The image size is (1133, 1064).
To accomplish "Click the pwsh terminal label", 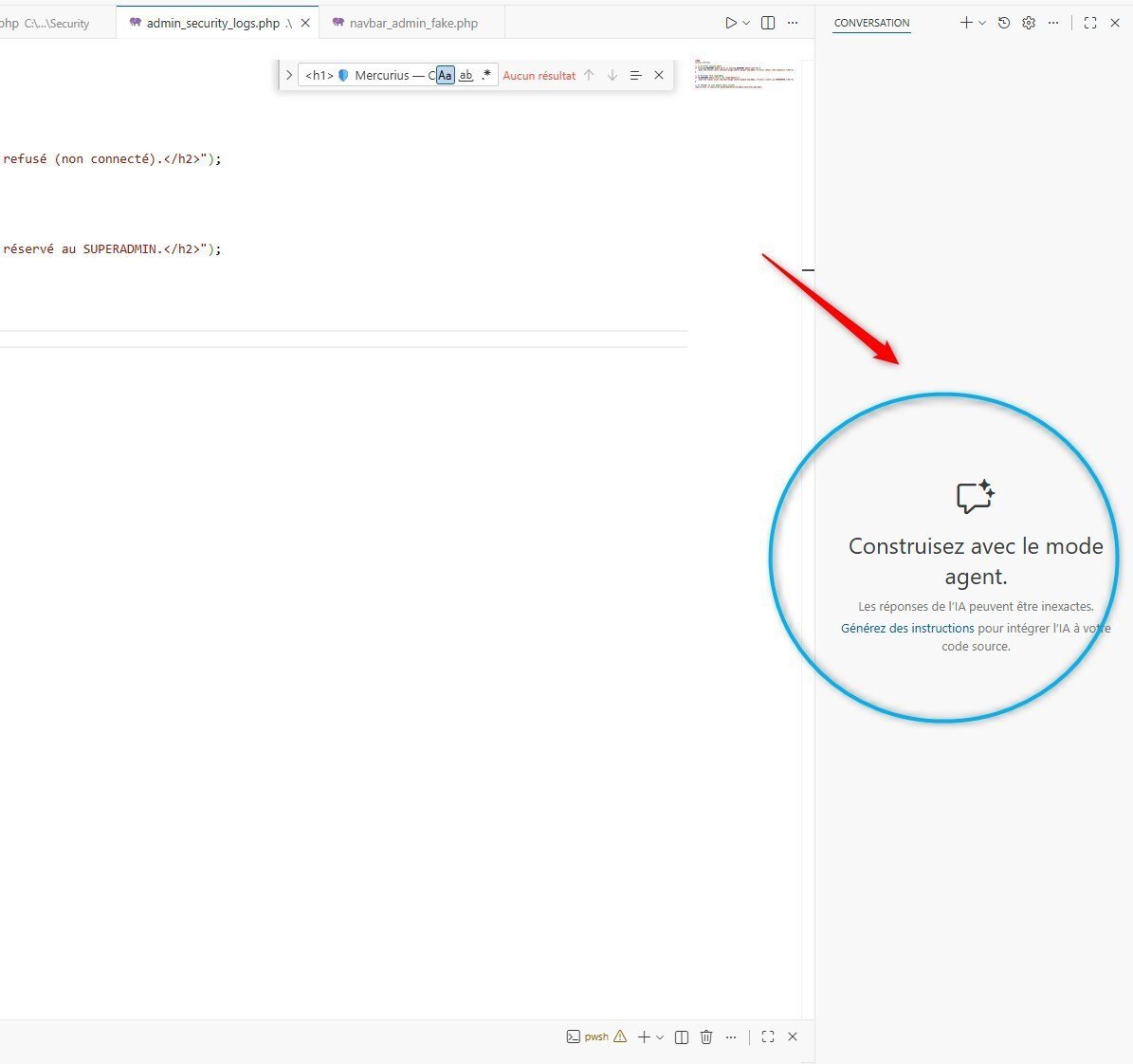I will pyautogui.click(x=596, y=1037).
